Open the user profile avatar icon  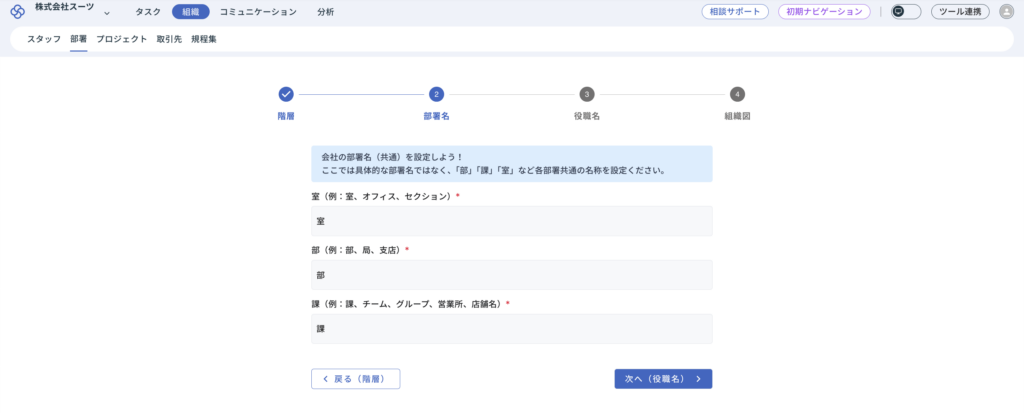pos(1006,12)
